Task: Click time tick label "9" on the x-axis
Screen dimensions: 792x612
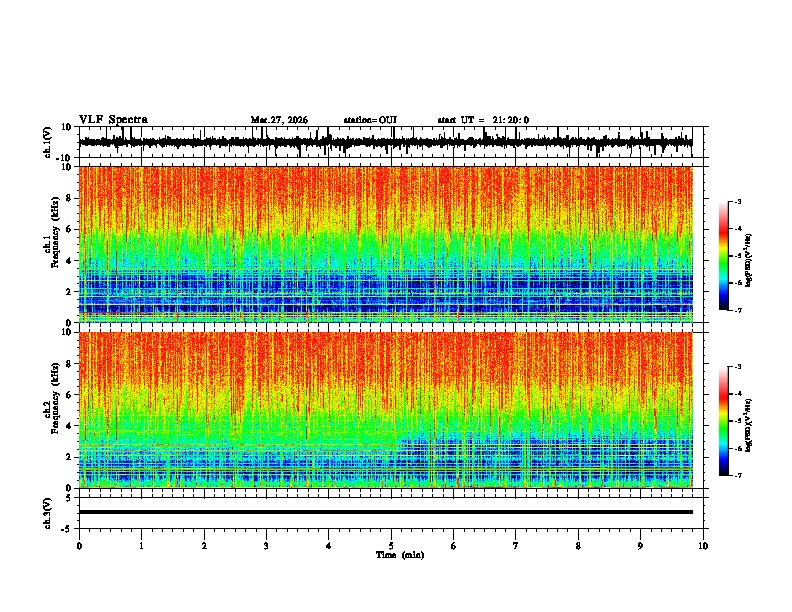Action: (640, 546)
